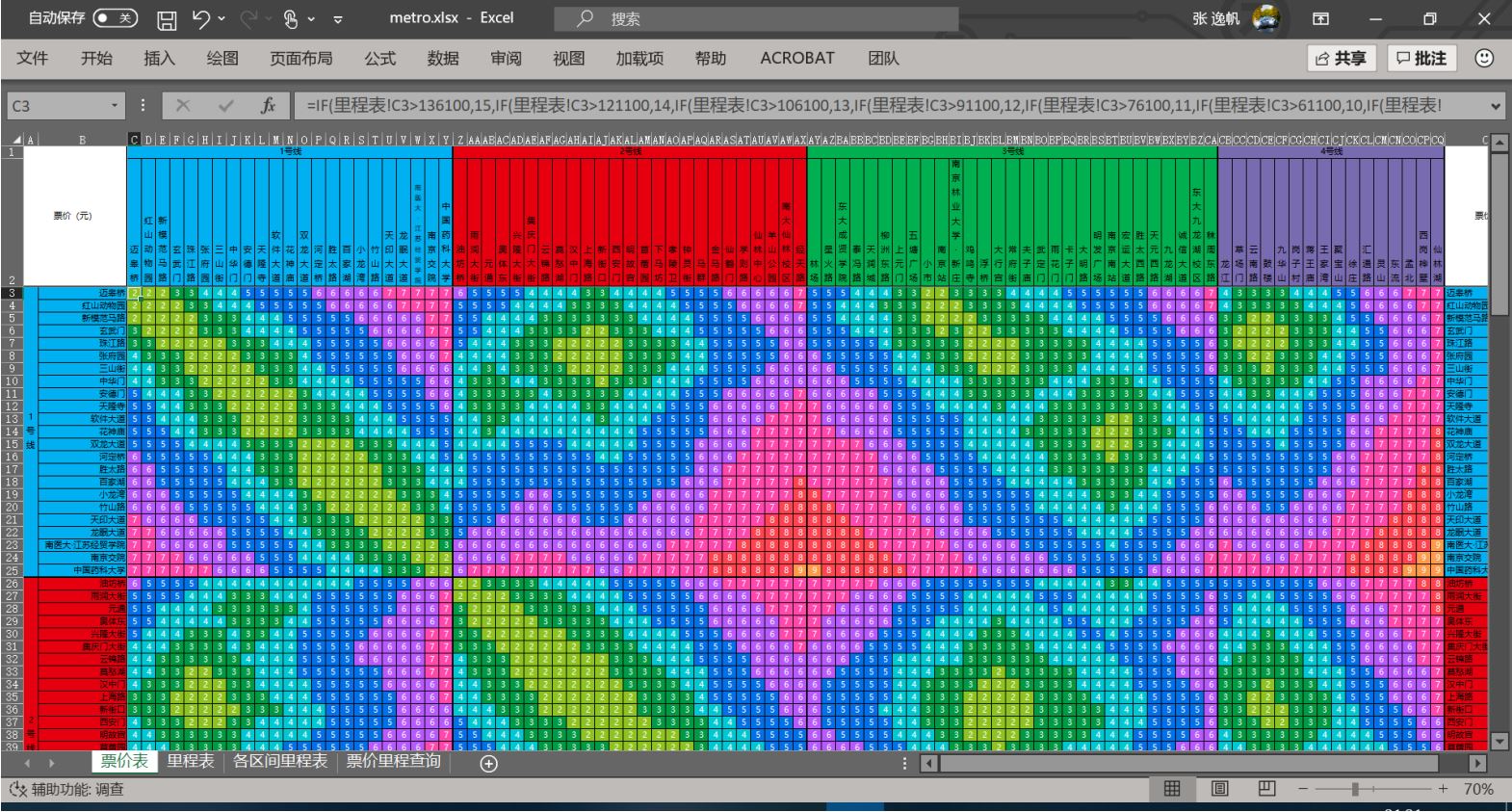This screenshot has height=812, width=1512.
Task: Click the 2号线 header above red columns
Action: click(630, 151)
